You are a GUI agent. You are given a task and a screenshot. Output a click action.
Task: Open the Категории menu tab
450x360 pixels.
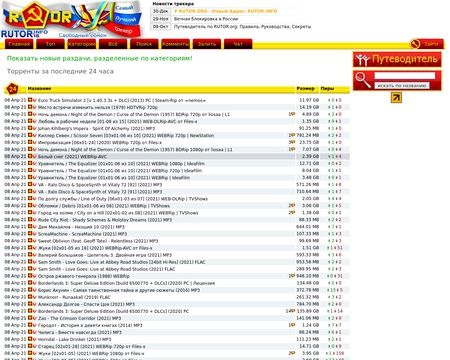[82, 44]
